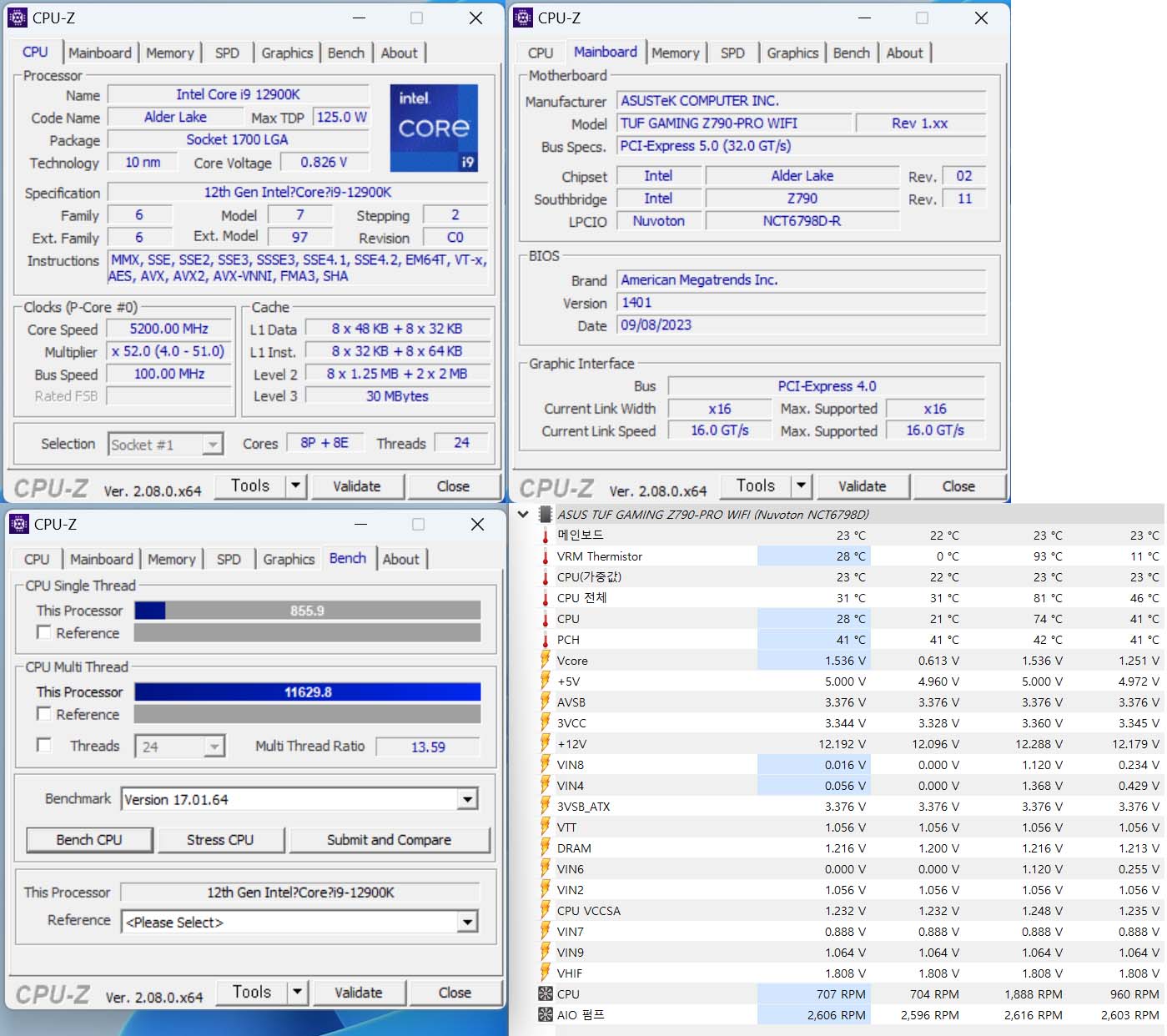Enable the Reference checkbox under CPU Single Thread
This screenshot has width=1167, height=1036.
44,632
